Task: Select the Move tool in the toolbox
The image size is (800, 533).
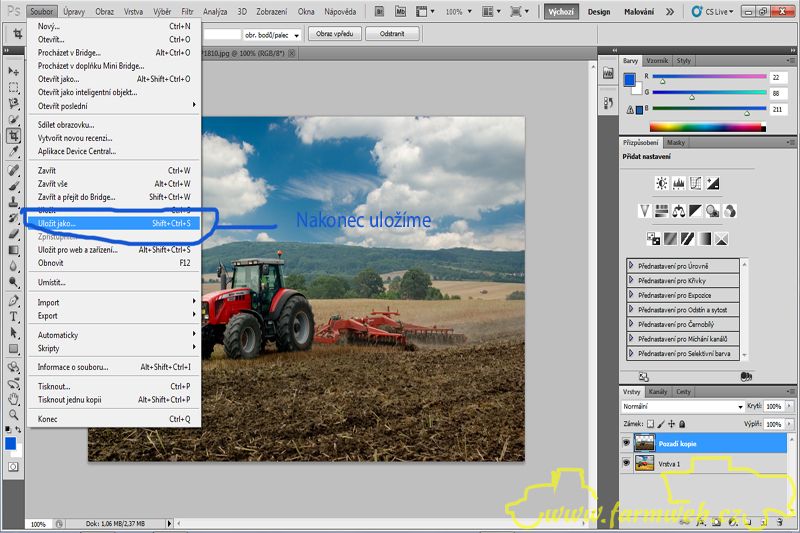Action: coord(14,71)
